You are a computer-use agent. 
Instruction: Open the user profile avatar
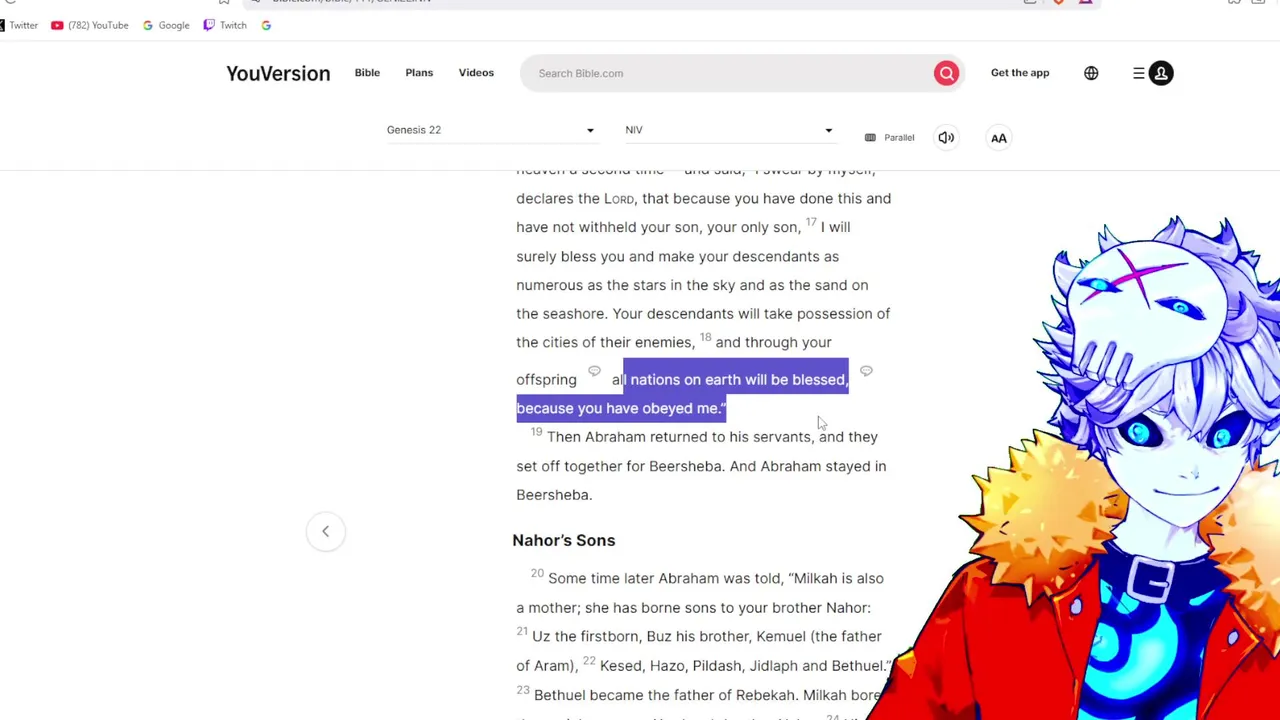1161,73
